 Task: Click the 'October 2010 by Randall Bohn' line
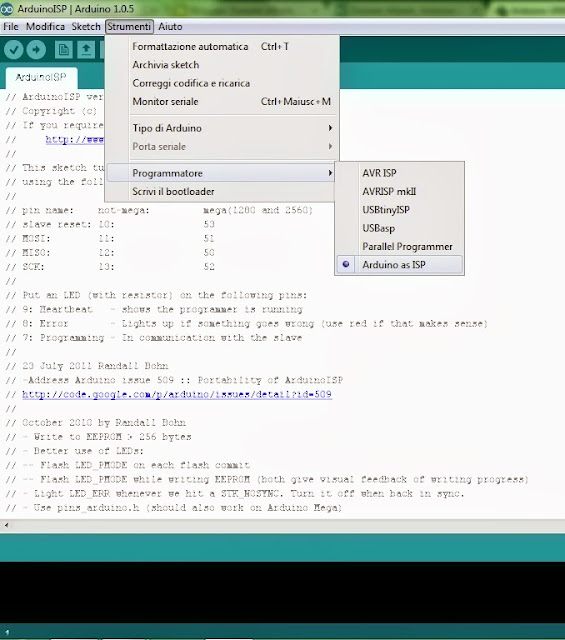tap(96, 422)
